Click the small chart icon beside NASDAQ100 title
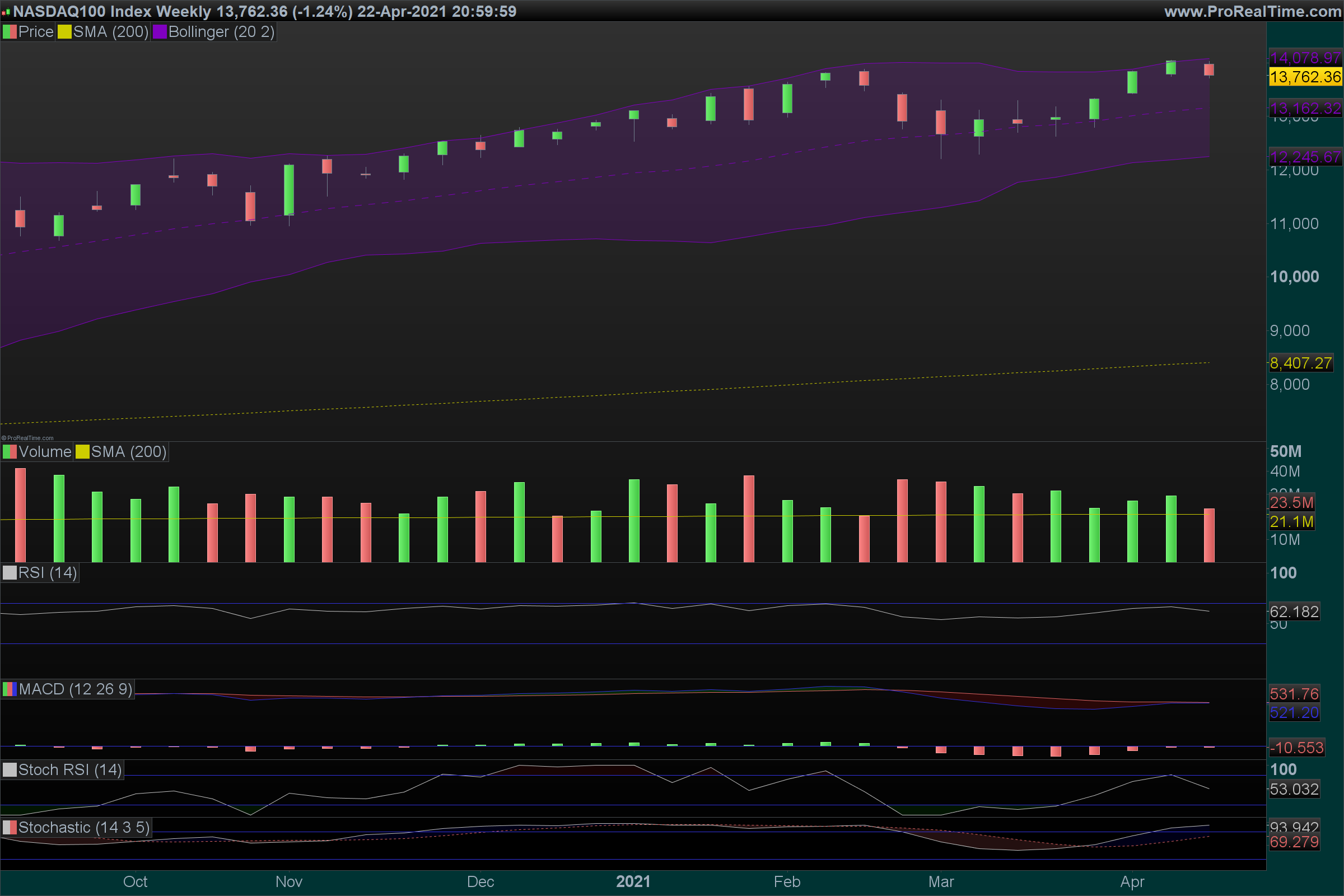1344x896 pixels. point(6,12)
